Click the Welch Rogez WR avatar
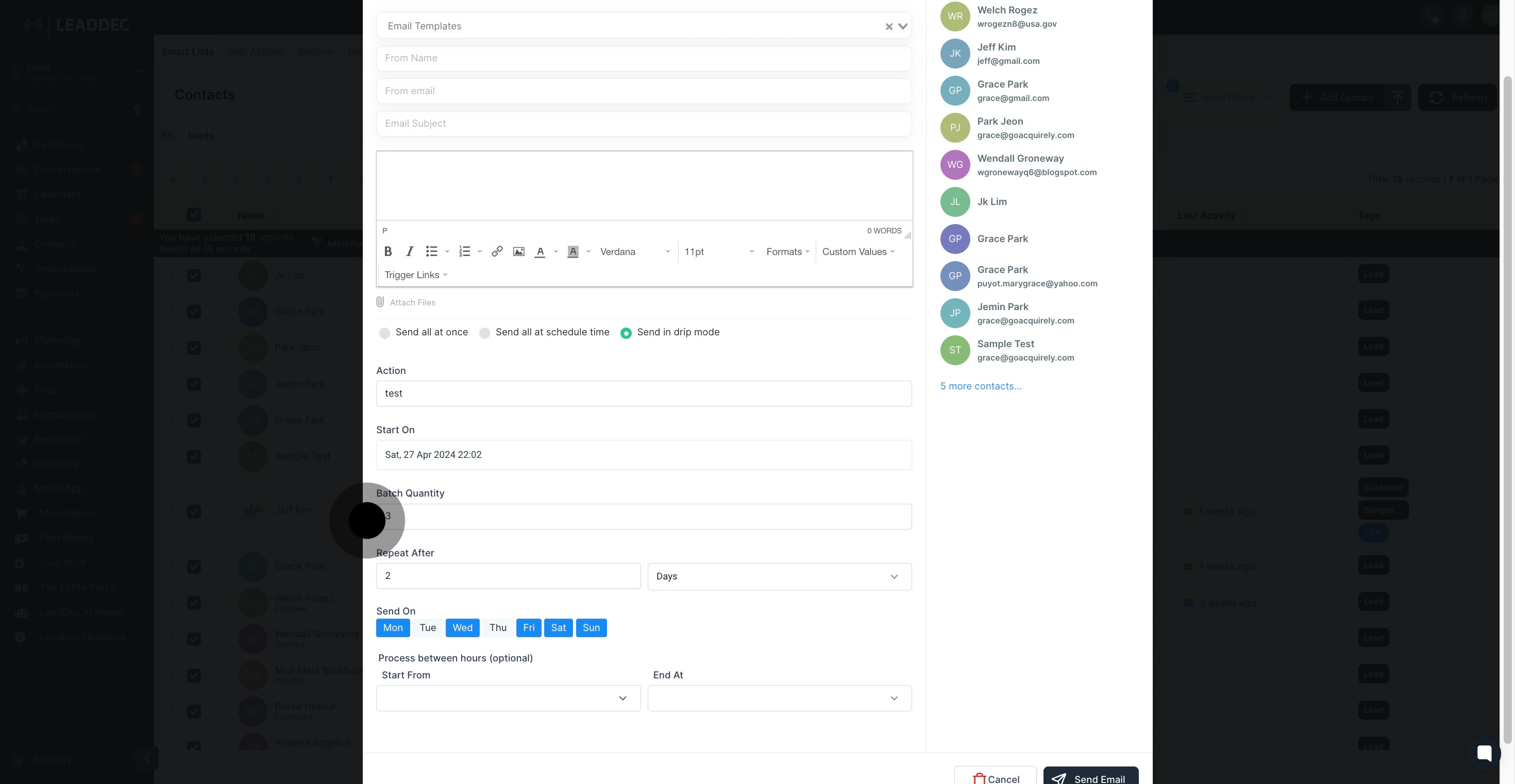Image resolution: width=1515 pixels, height=784 pixels. (954, 16)
